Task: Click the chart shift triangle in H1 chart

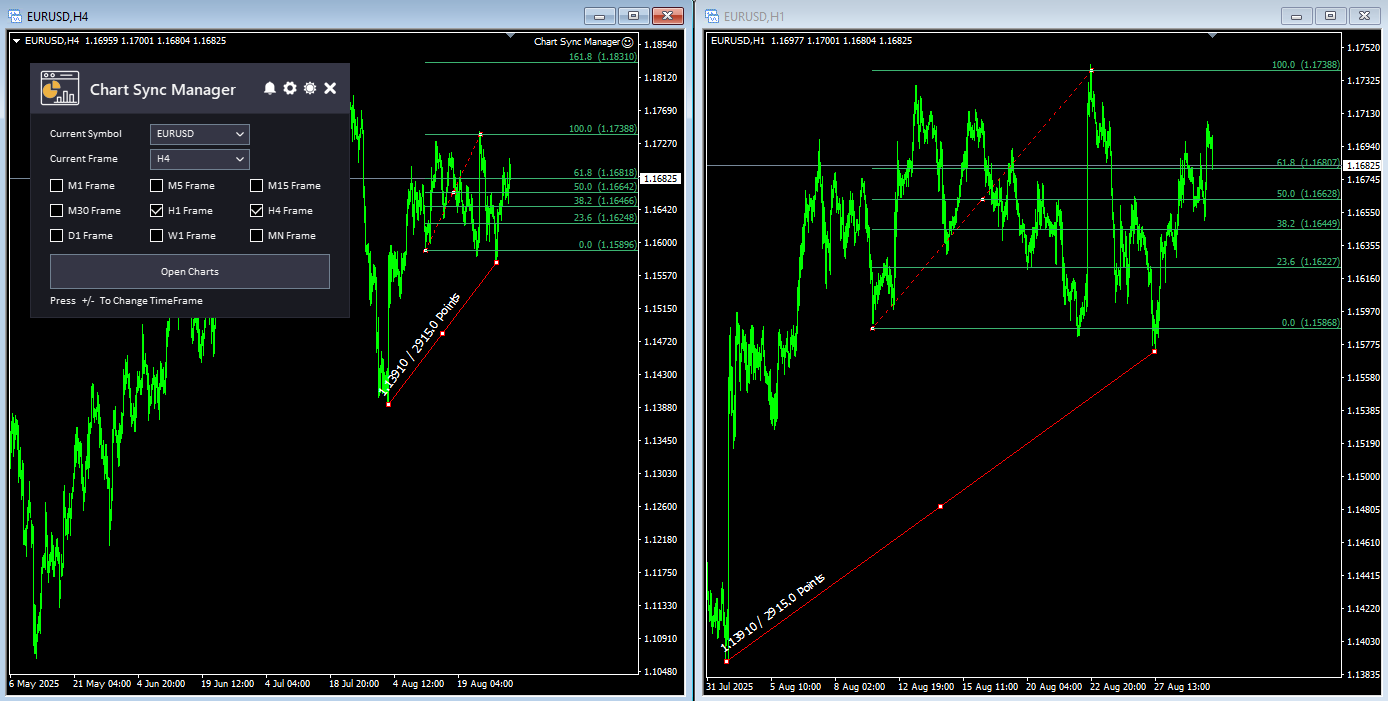Action: (1212, 36)
